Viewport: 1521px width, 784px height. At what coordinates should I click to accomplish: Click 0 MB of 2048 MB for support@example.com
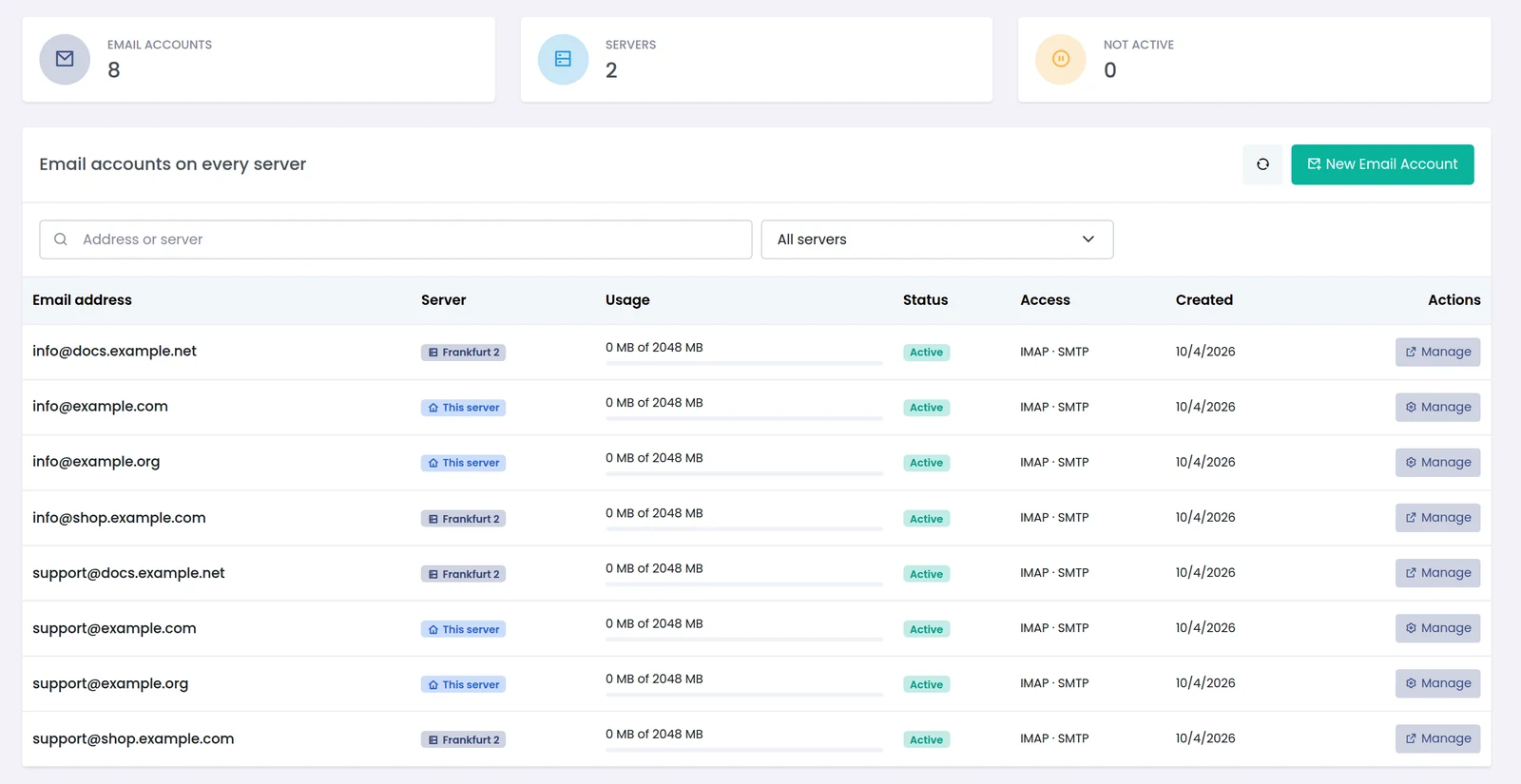click(654, 623)
